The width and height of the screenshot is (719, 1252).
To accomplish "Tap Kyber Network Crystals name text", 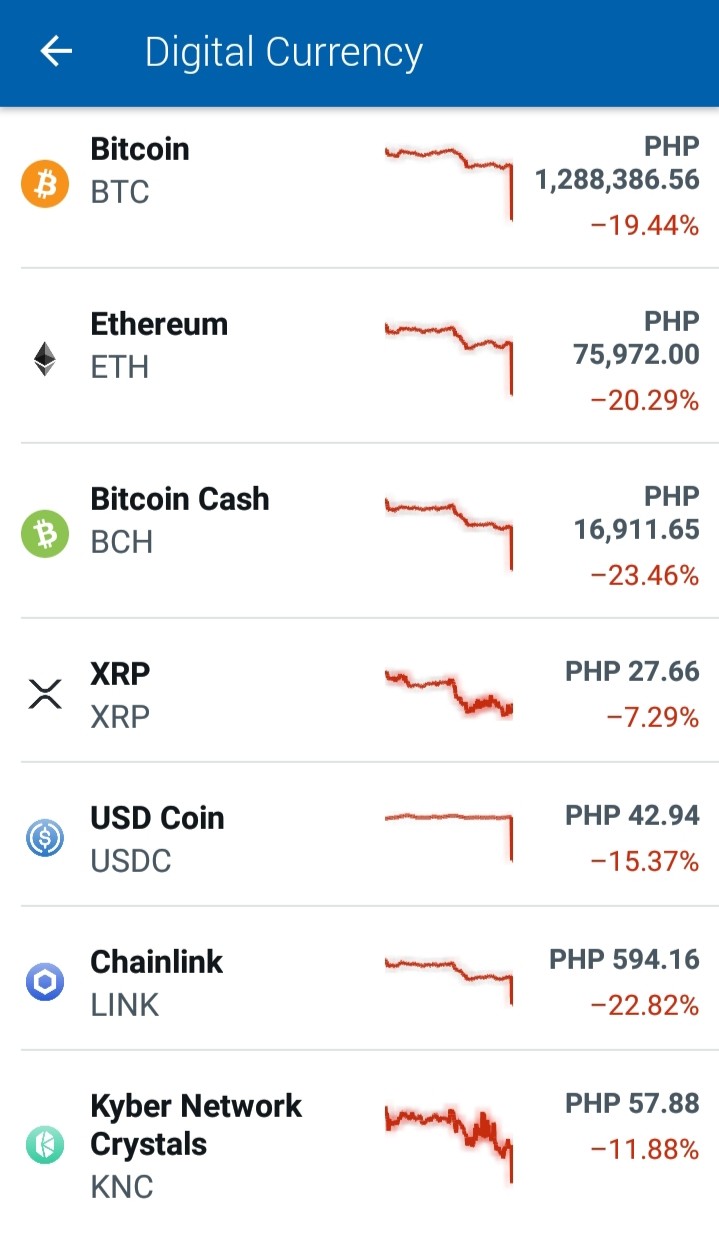I will (x=196, y=1125).
